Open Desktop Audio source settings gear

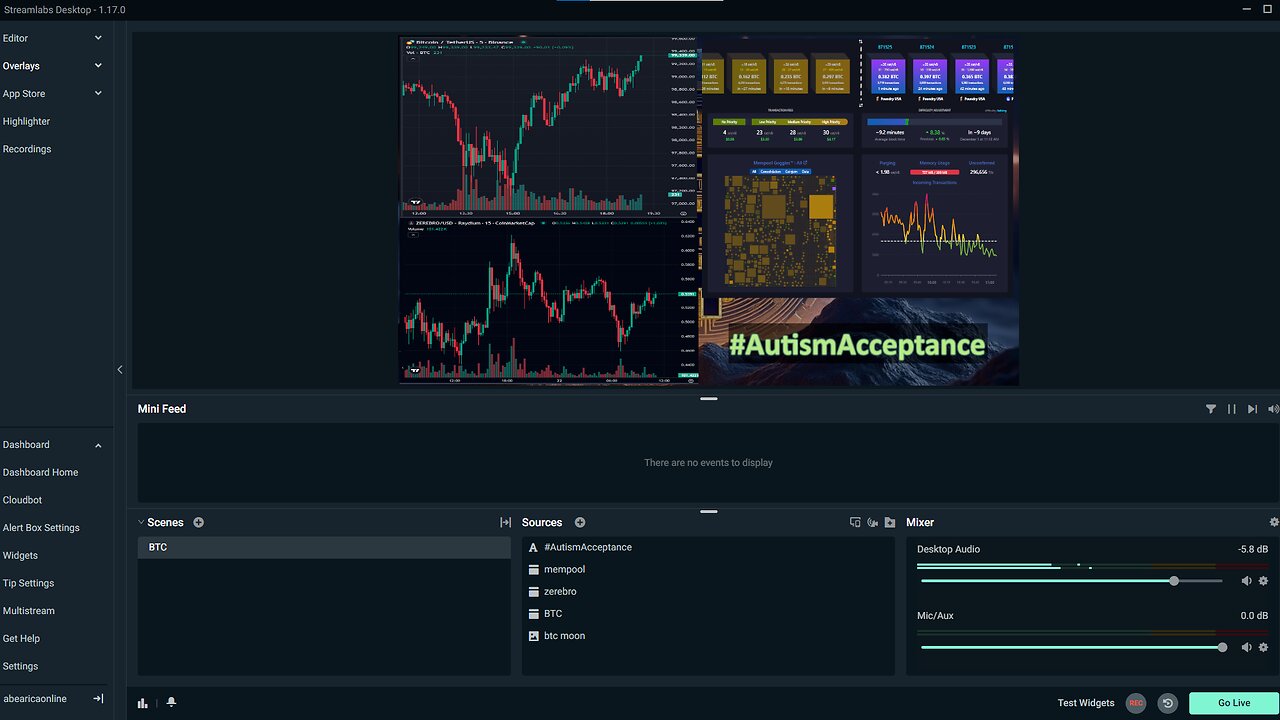pos(1263,581)
